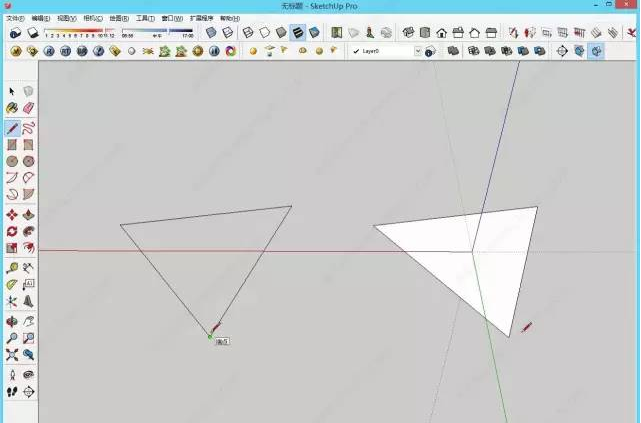Open the 编辑(E) menu
641x423 pixels.
point(41,18)
